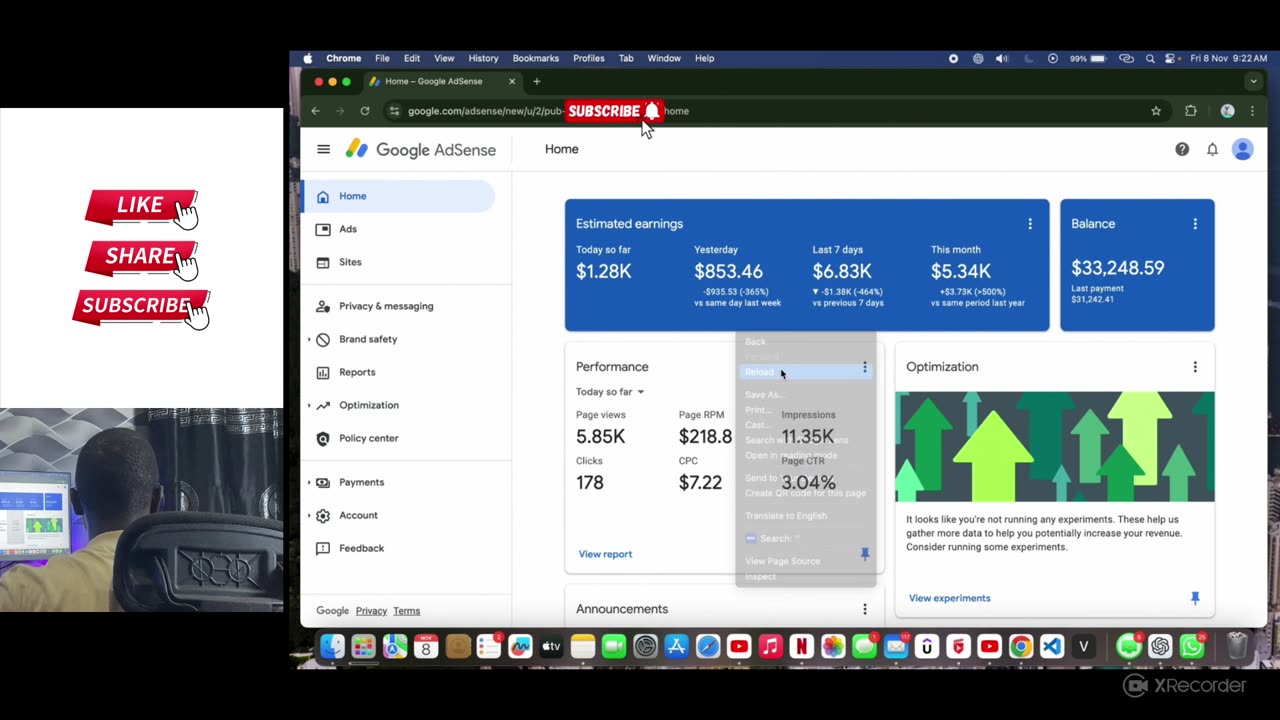Open the Profiles menu in the menu bar
The height and width of the screenshot is (720, 1280).
[589, 58]
